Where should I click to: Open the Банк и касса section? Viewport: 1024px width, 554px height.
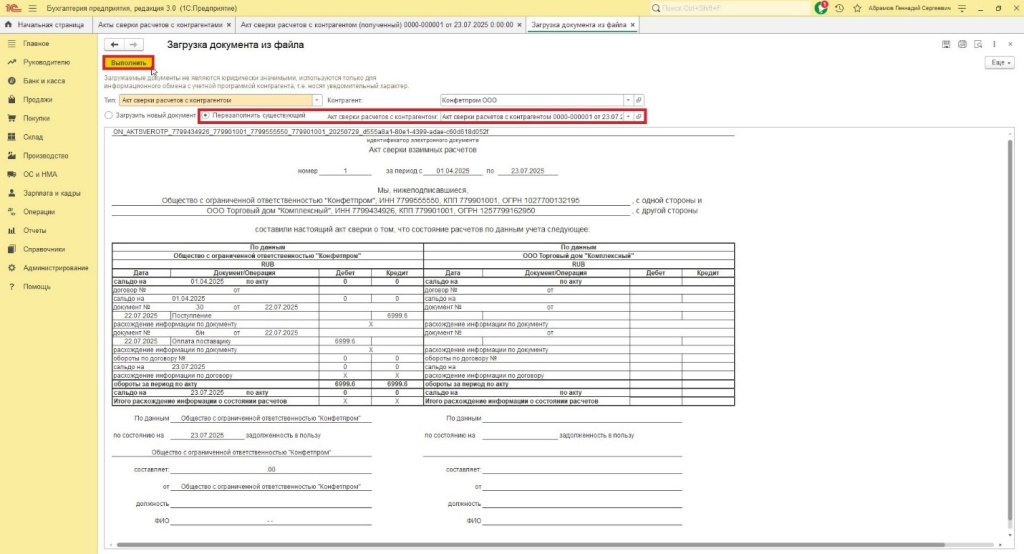[44, 80]
